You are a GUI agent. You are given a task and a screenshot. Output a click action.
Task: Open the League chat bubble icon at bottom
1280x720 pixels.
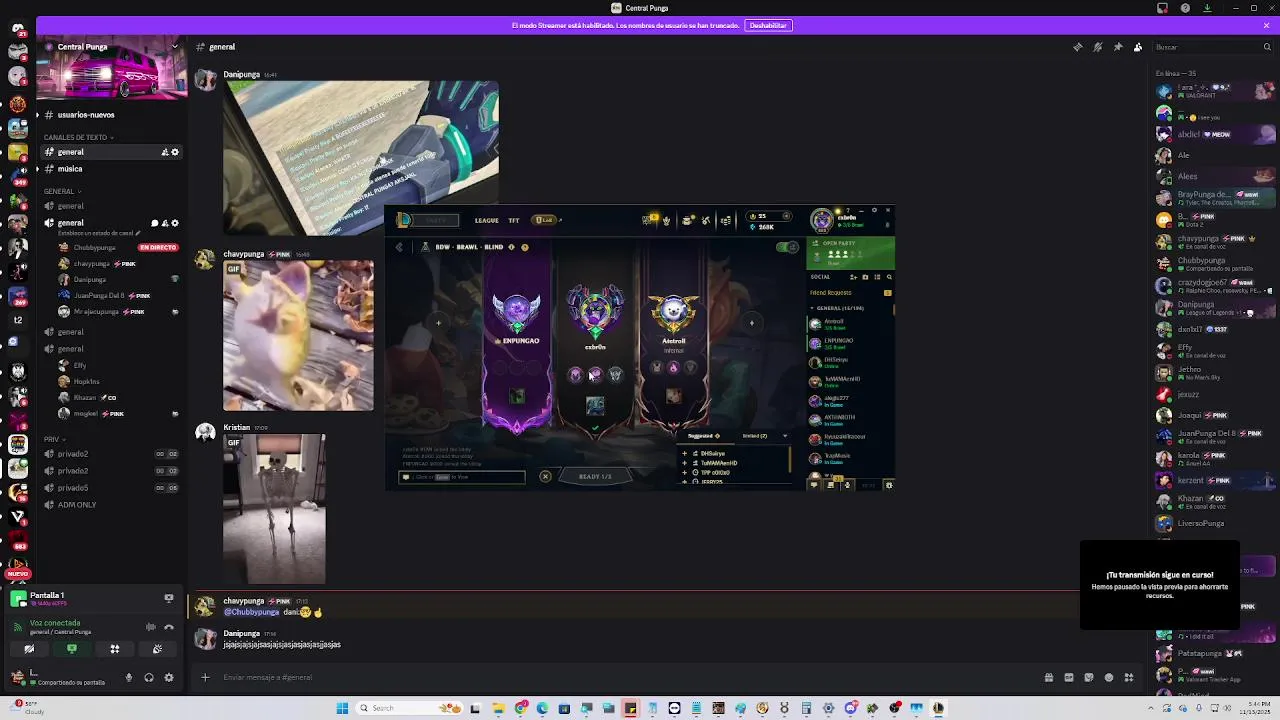tap(814, 485)
